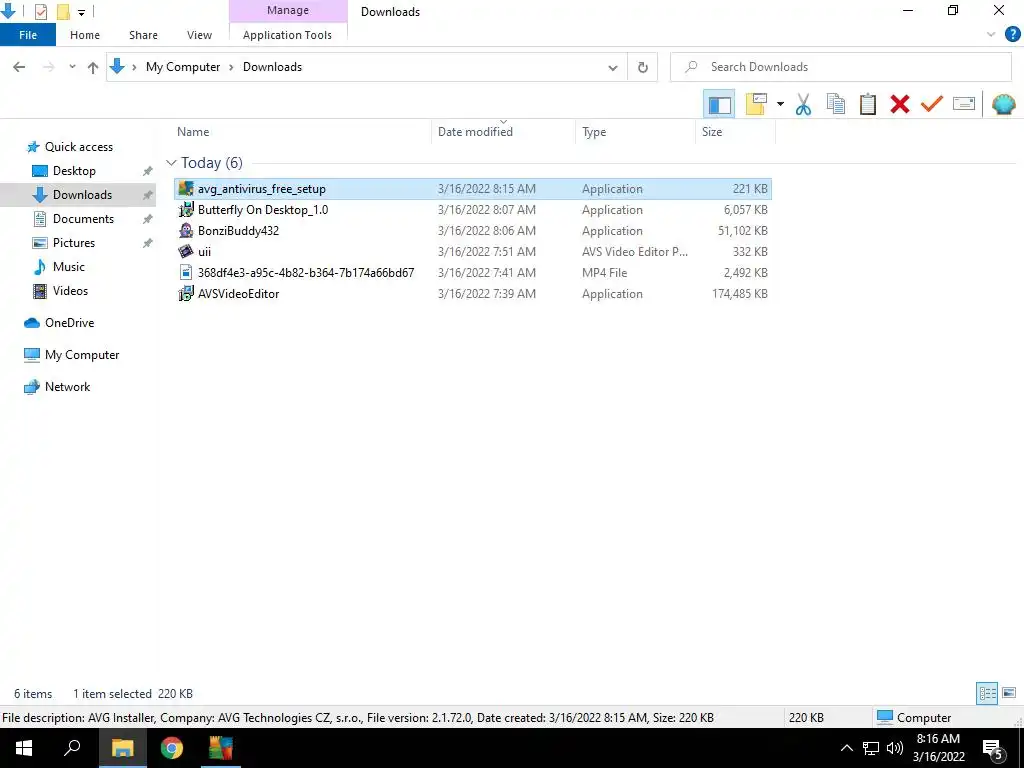Go up one folder level arrow
This screenshot has height=768, width=1024.
pyautogui.click(x=93, y=67)
